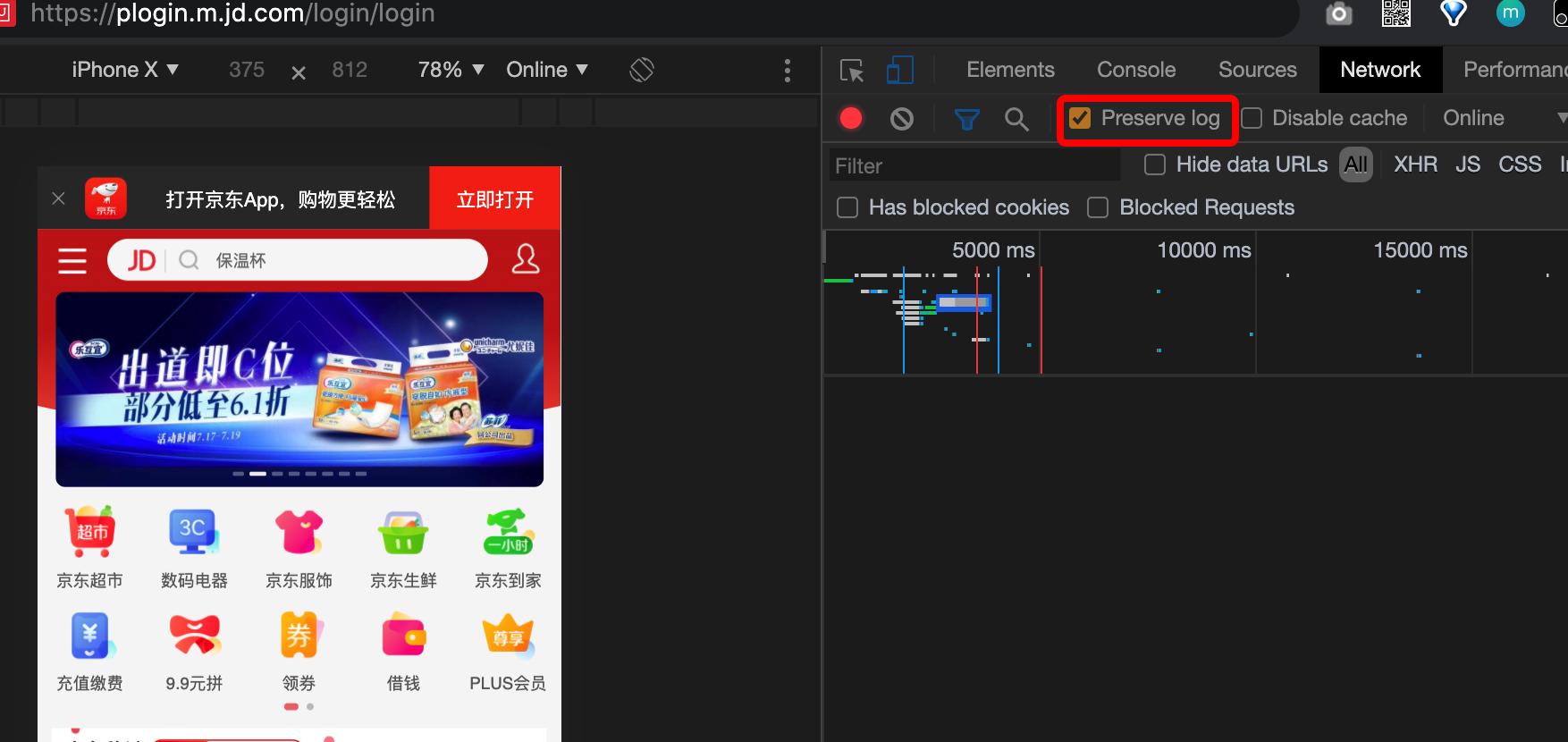This screenshot has height=742, width=1568.
Task: Enable the Disable cache checkbox
Action: point(1252,118)
